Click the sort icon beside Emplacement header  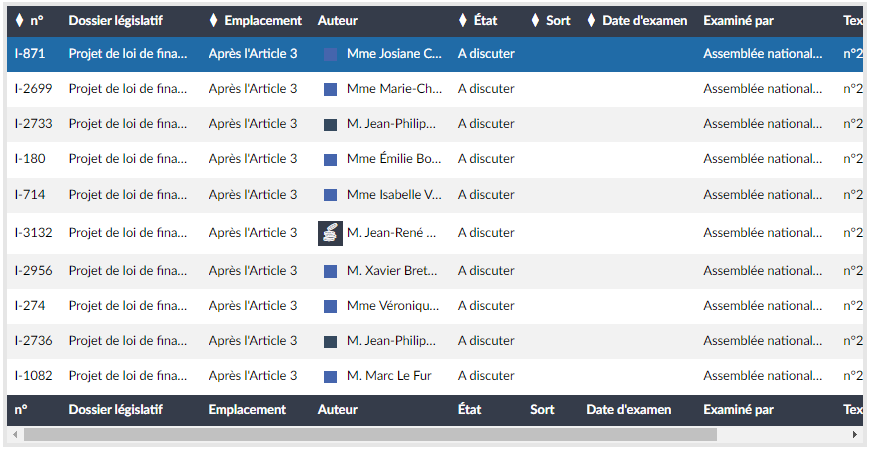pos(213,21)
